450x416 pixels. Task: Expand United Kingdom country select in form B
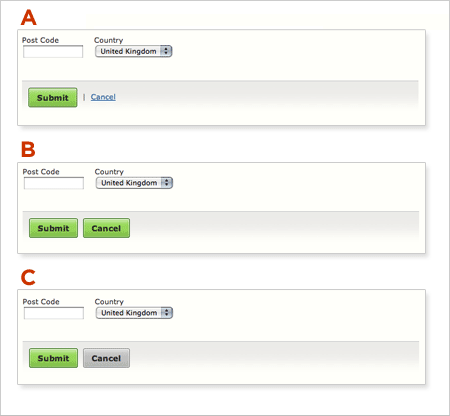coord(134,183)
